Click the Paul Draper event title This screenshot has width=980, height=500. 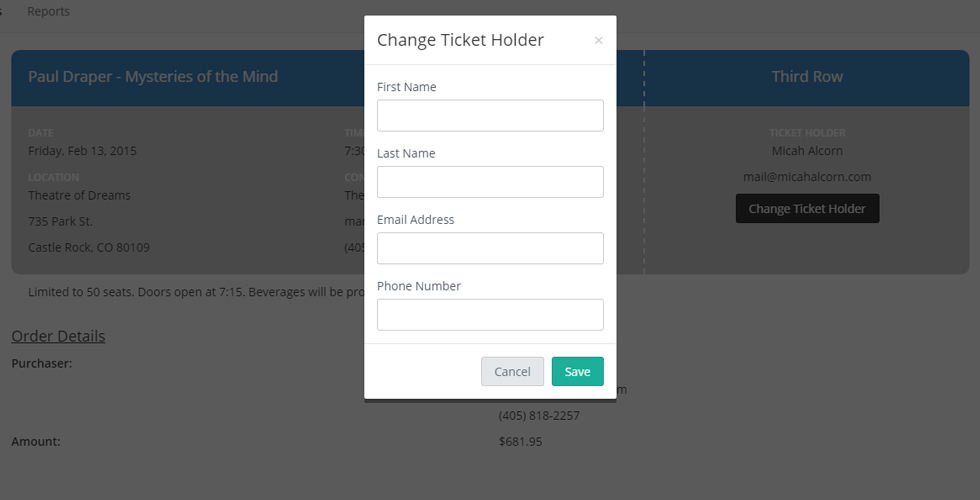coord(153,76)
